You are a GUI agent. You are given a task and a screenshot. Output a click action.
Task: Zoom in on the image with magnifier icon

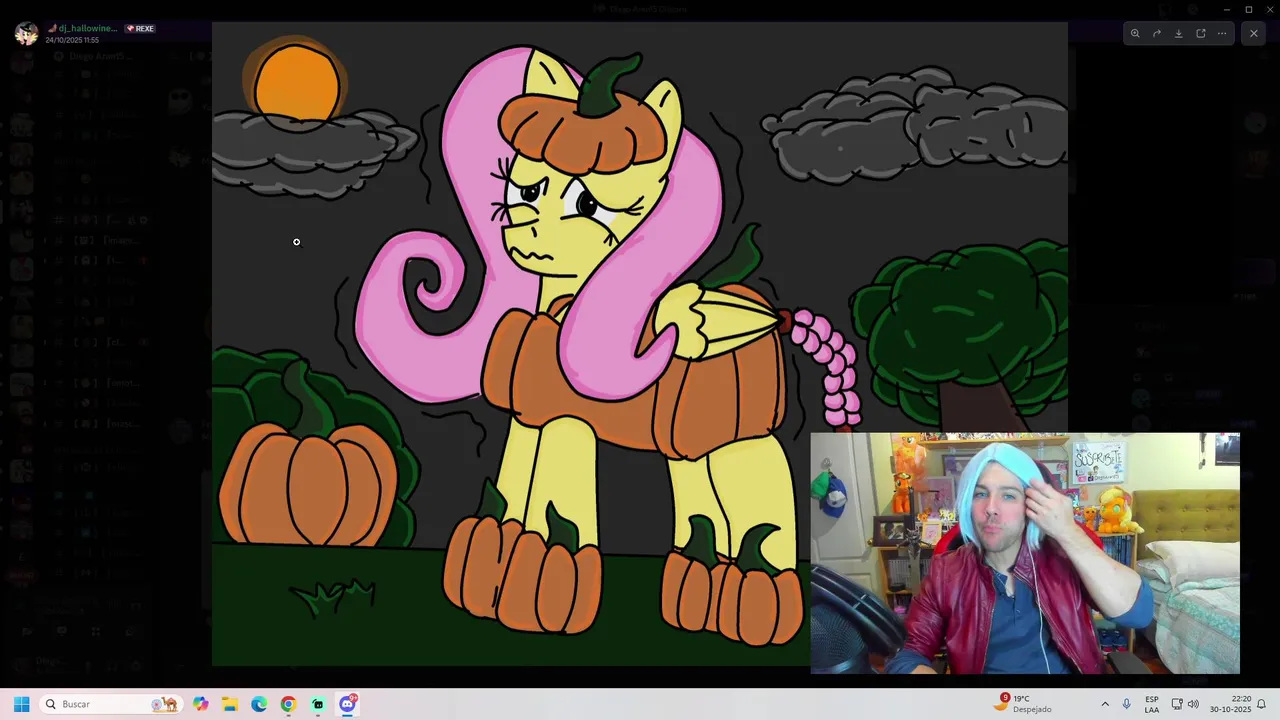tap(1135, 33)
